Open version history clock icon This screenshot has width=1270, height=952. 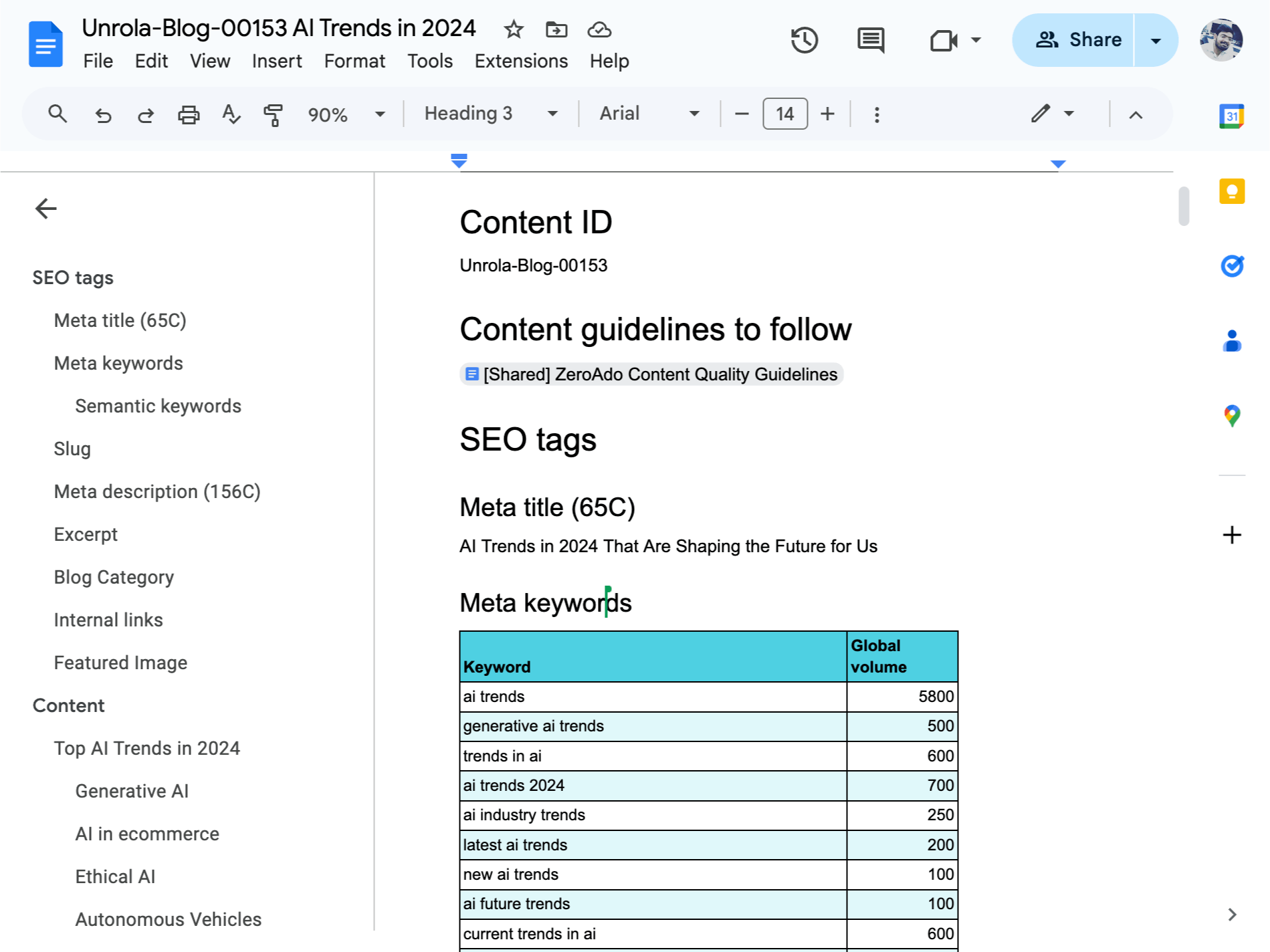click(804, 40)
